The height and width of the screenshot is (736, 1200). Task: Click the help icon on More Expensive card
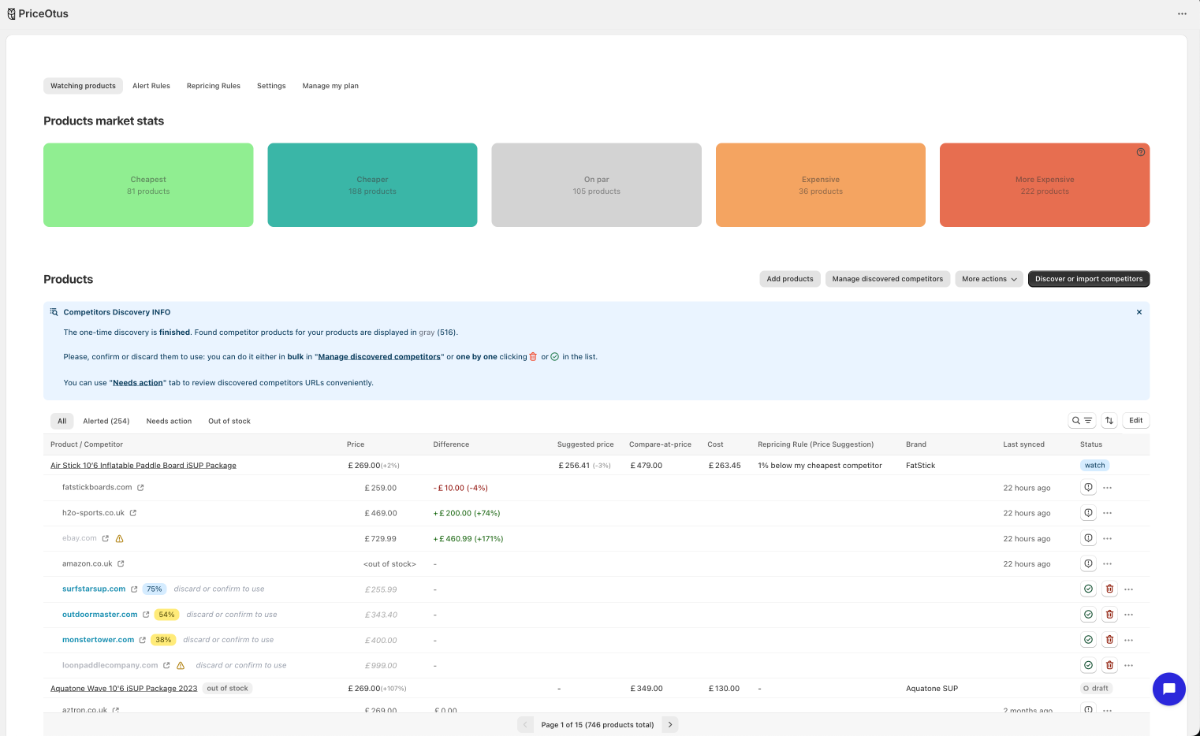[x=1141, y=152]
